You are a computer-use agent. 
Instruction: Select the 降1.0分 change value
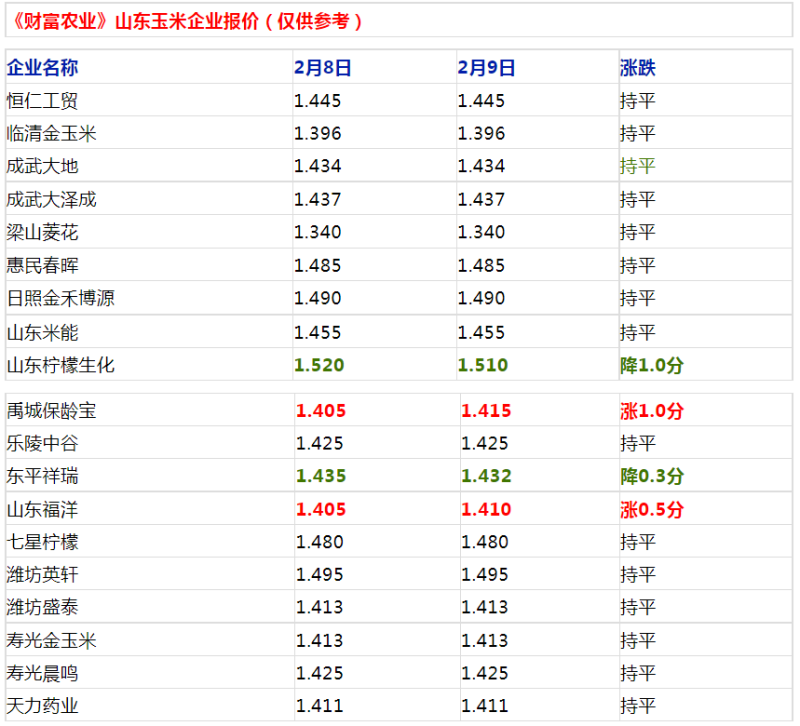click(x=652, y=365)
